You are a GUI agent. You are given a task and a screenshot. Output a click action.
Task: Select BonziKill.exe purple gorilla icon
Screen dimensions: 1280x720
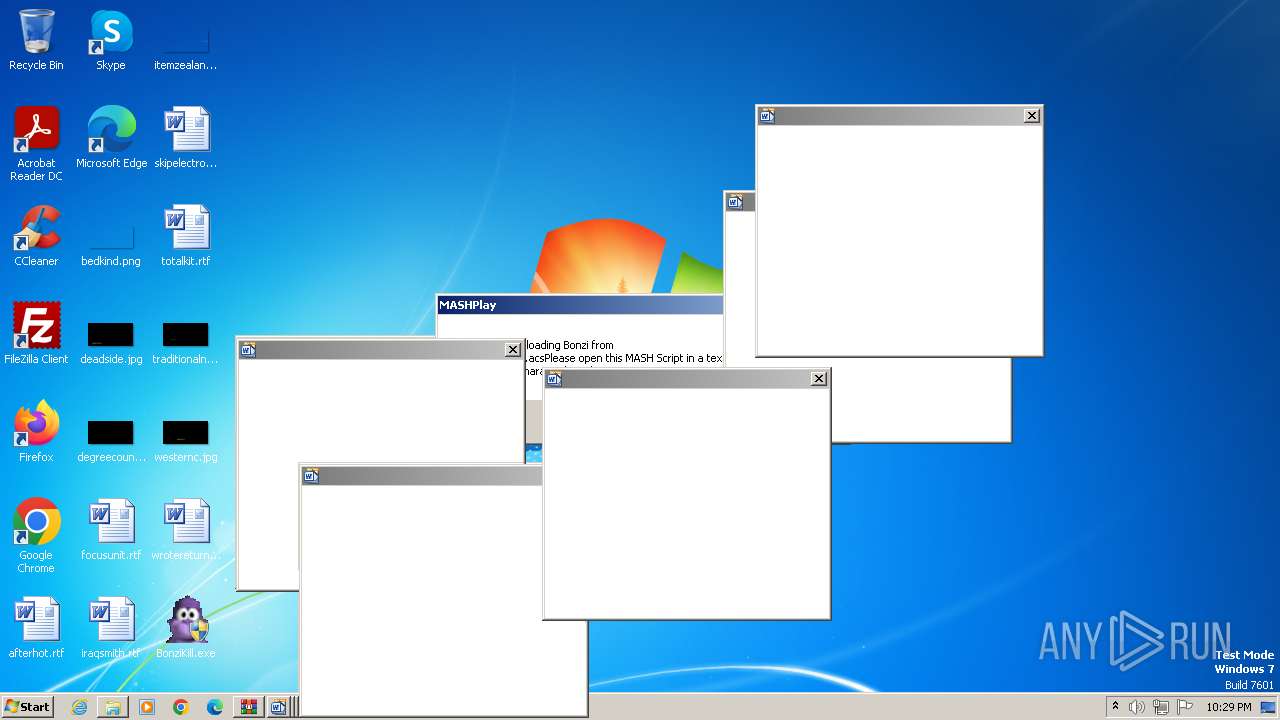pos(186,628)
